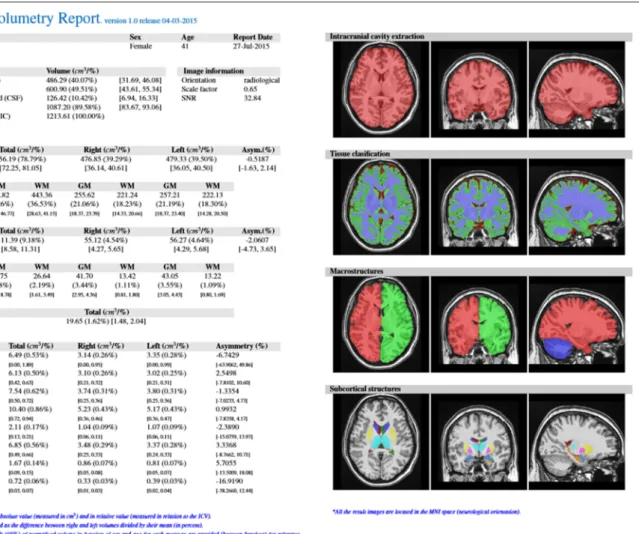Click the total value 10.40 (0.86%)
Image resolution: width=639 pixels, height=534 pixels.
point(30,409)
